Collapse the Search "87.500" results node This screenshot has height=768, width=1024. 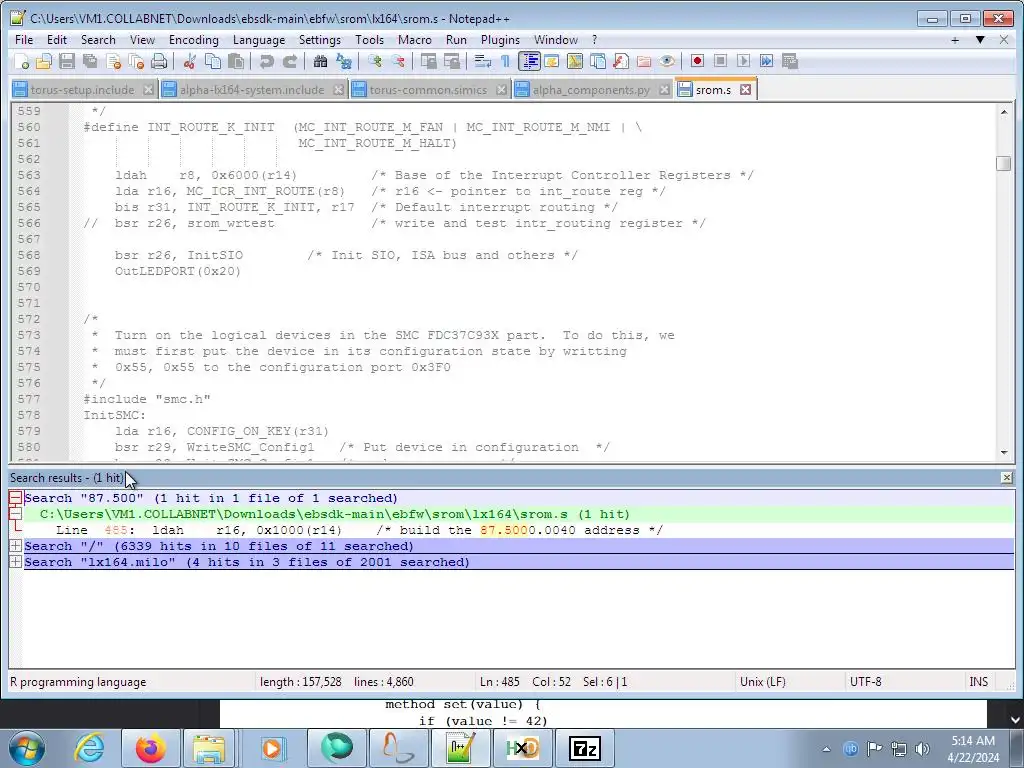click(15, 498)
